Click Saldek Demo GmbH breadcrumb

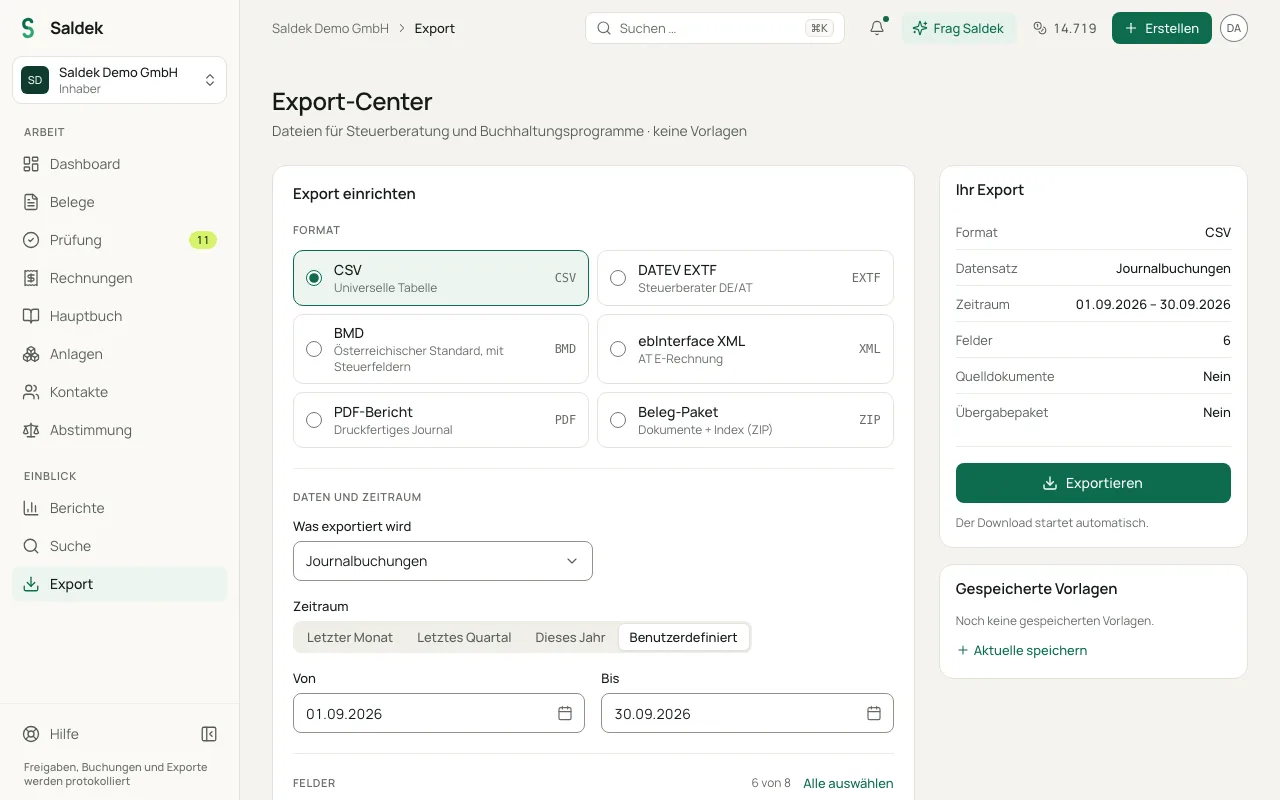[330, 28]
